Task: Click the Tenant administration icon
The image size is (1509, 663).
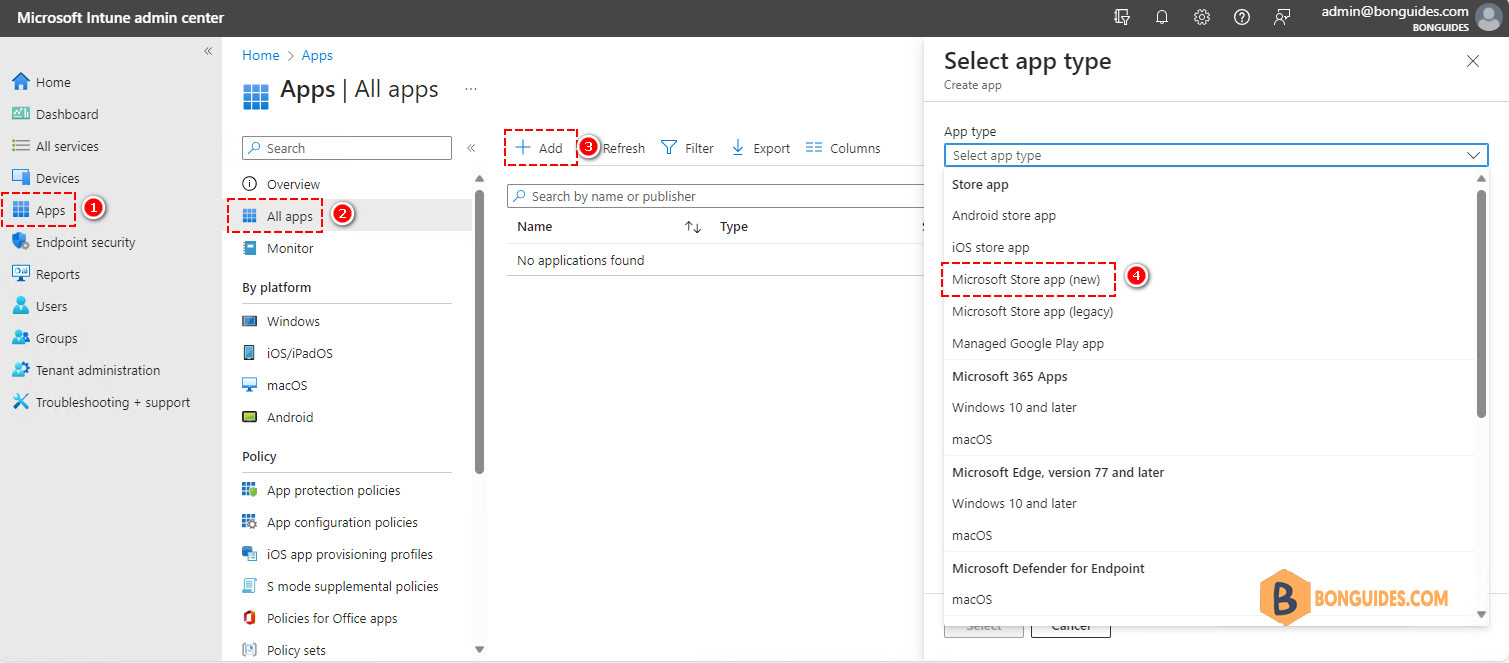Action: point(20,370)
